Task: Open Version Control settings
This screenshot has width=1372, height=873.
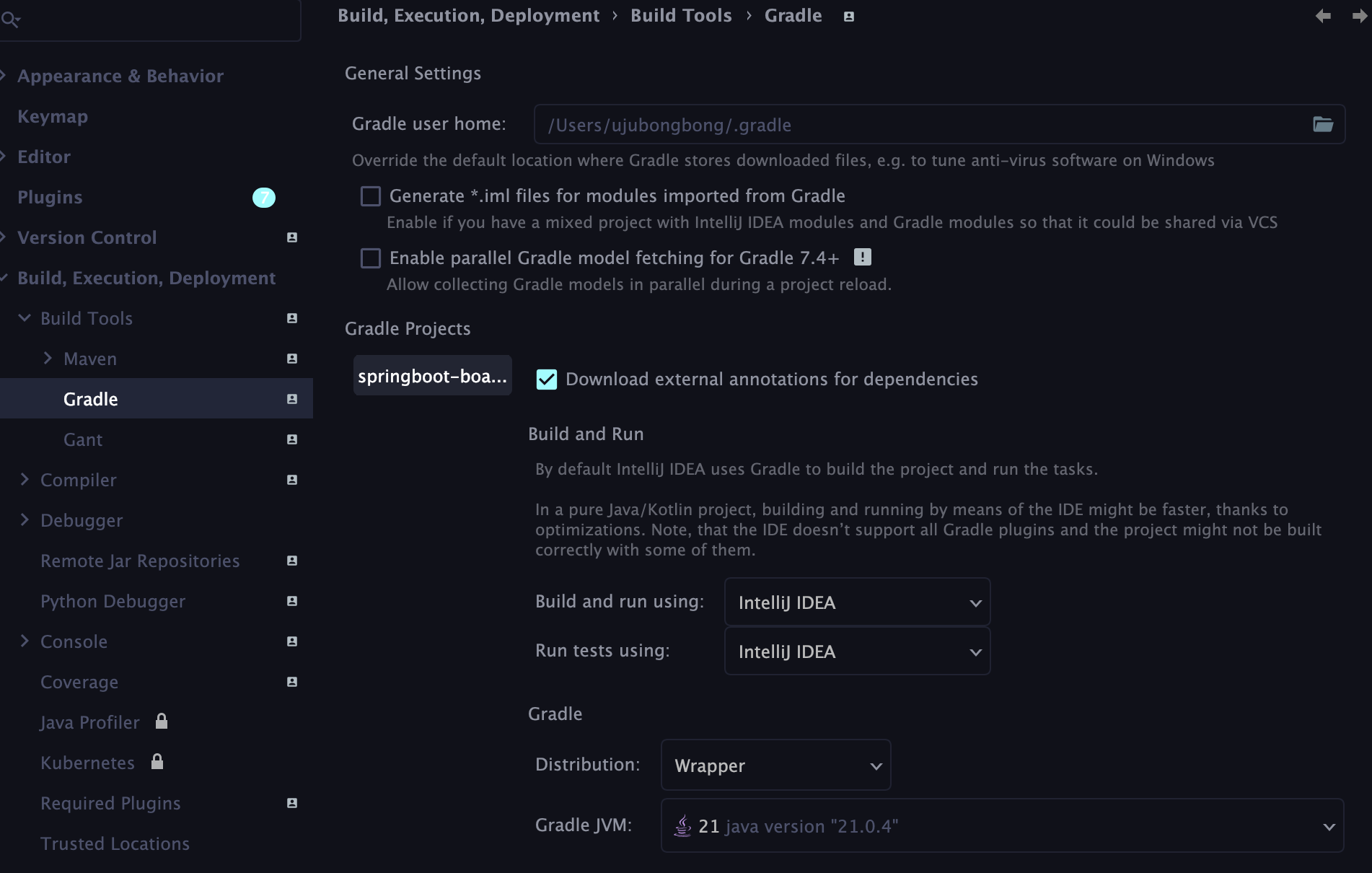Action: point(87,237)
